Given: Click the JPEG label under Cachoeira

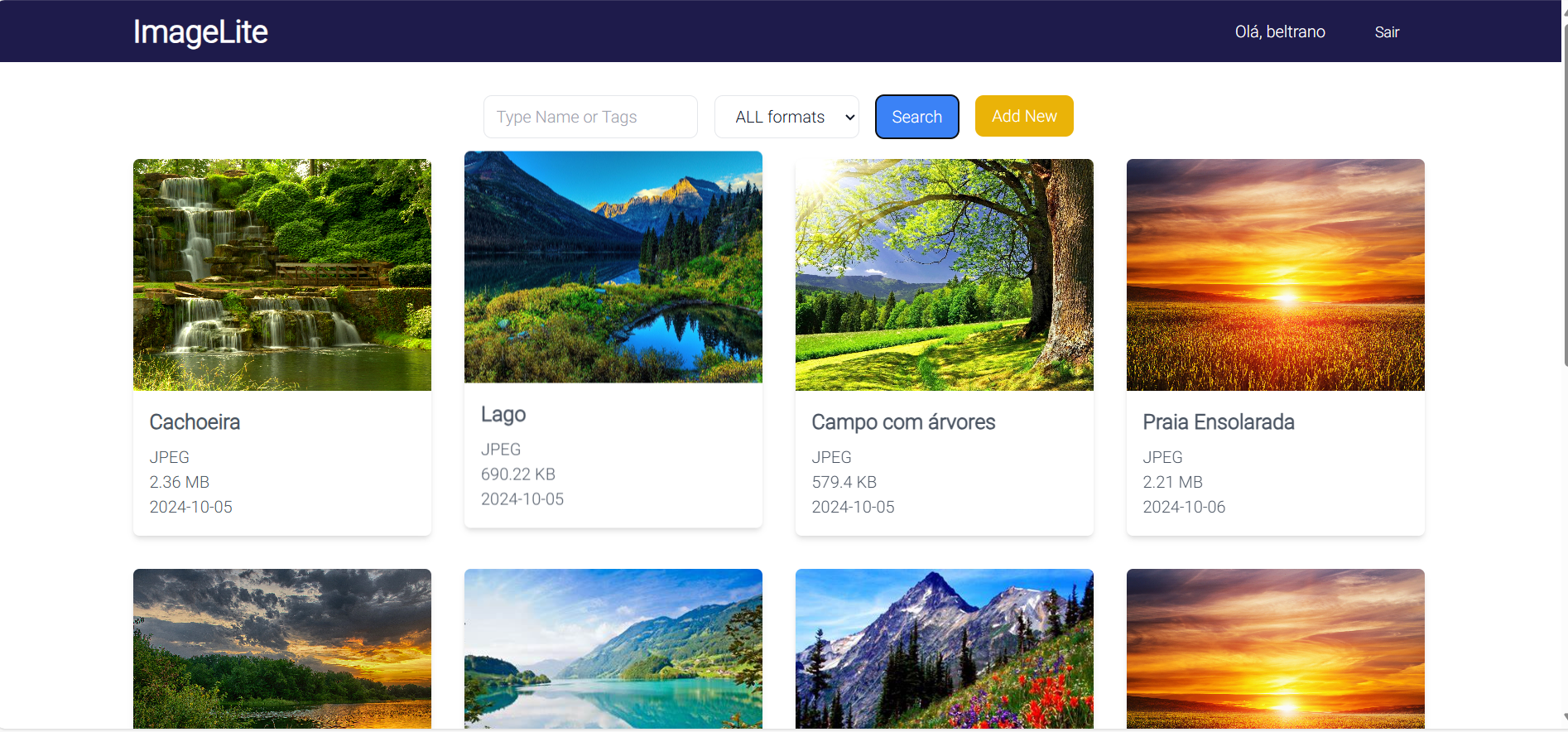Looking at the screenshot, I should [170, 457].
